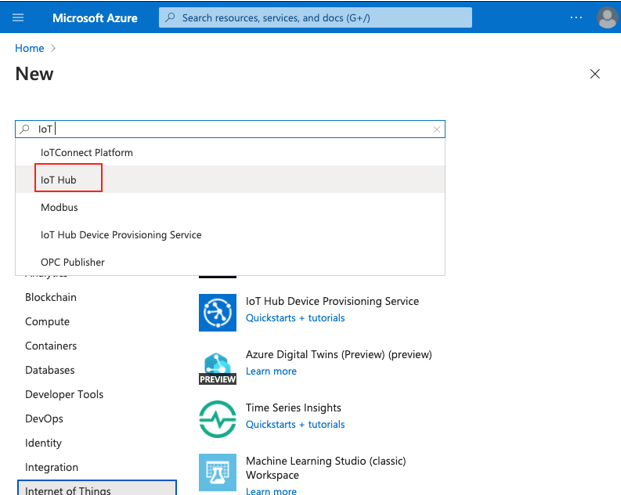The height and width of the screenshot is (495, 621).
Task: Open the more options ellipsis menu
Action: (x=576, y=17)
